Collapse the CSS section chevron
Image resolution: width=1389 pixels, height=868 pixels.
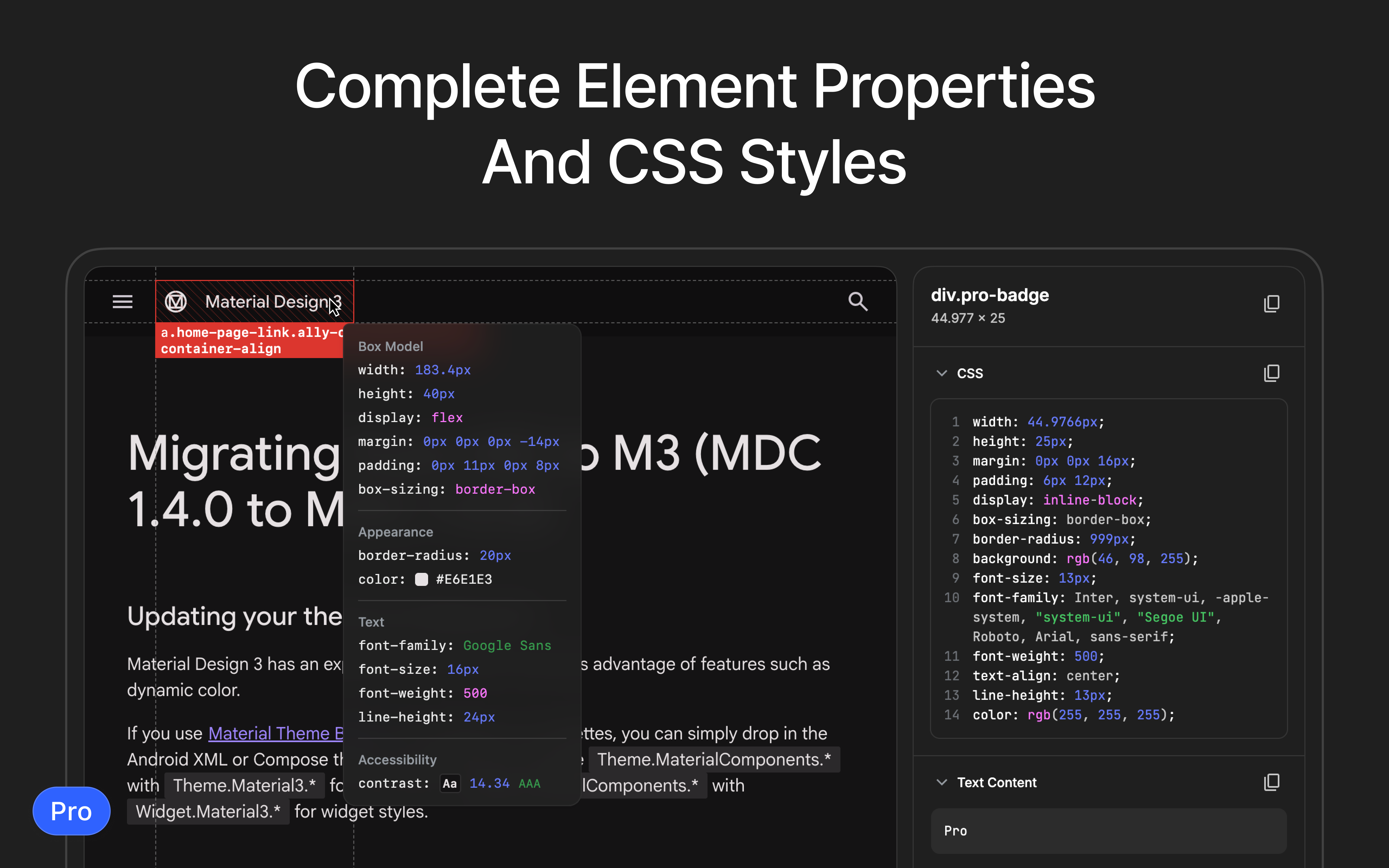tap(941, 373)
